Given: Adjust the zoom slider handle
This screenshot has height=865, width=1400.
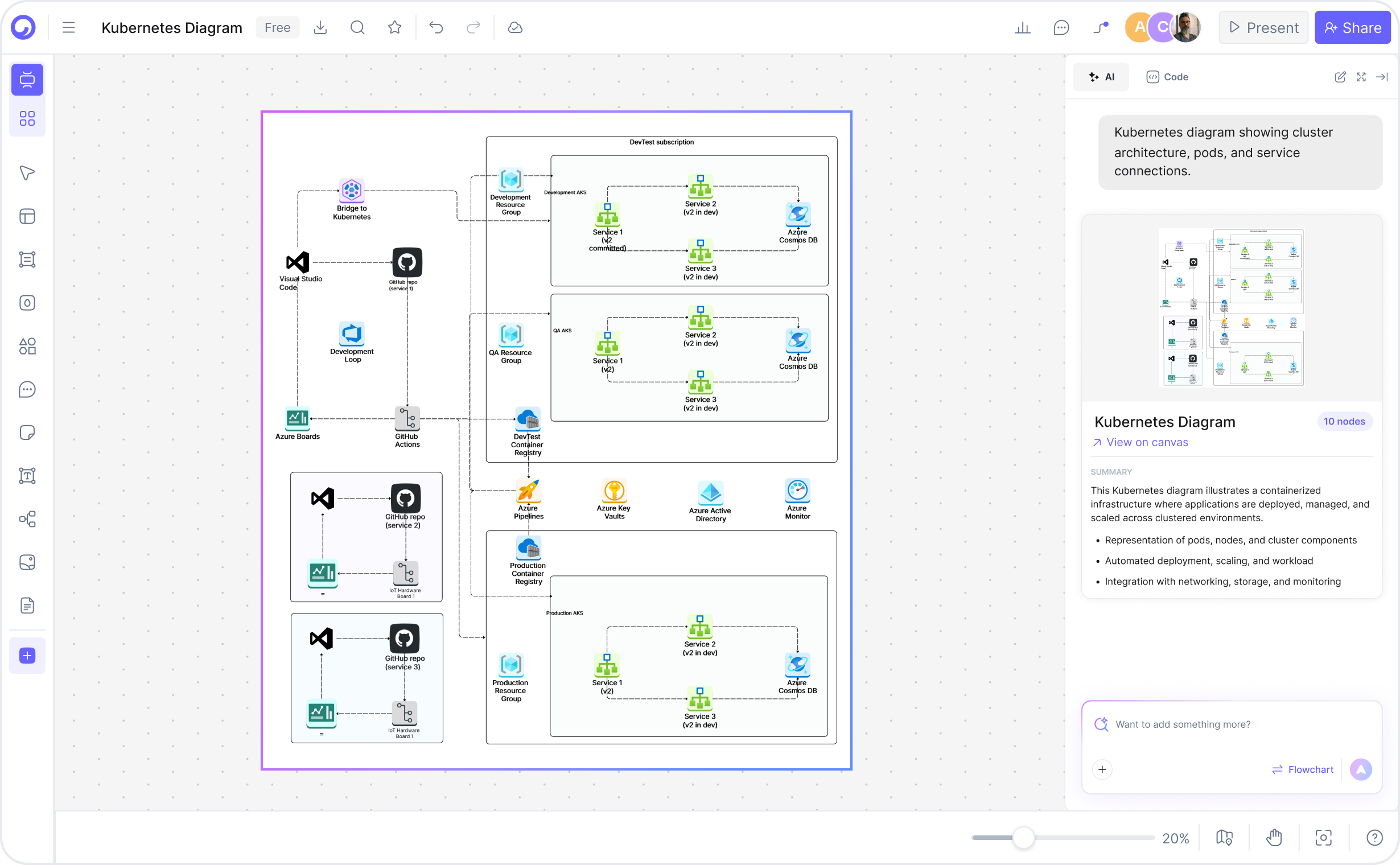Looking at the screenshot, I should (x=1023, y=838).
